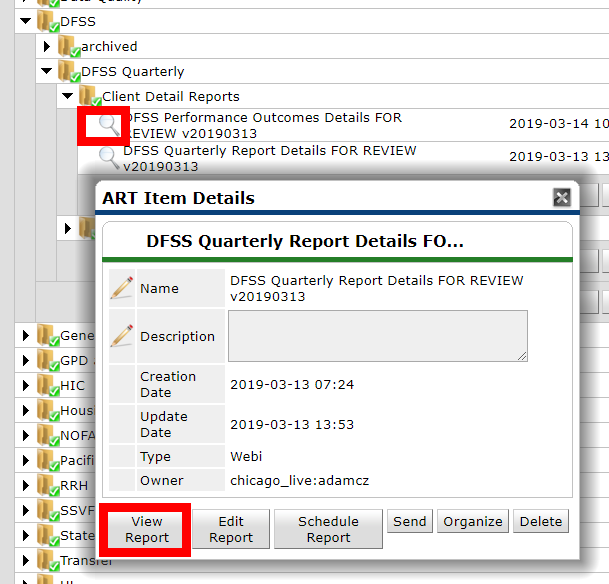609x584 pixels.
Task: Collapse the DFSS Quarterly folder
Action: click(47, 71)
